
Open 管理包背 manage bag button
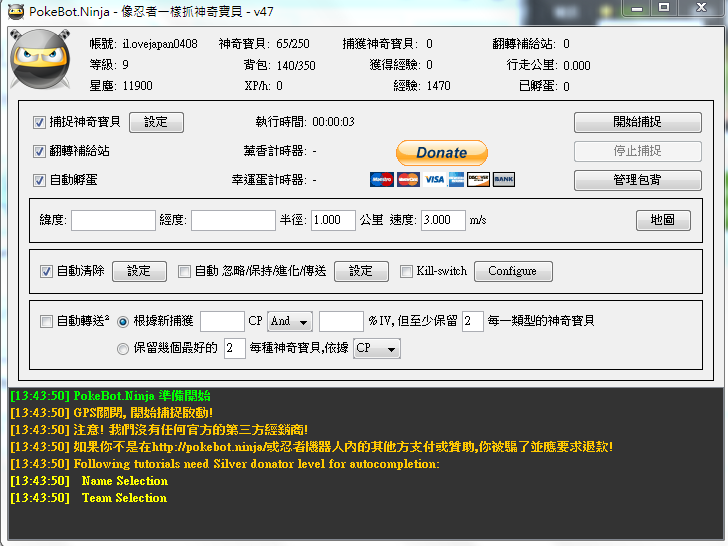click(637, 180)
